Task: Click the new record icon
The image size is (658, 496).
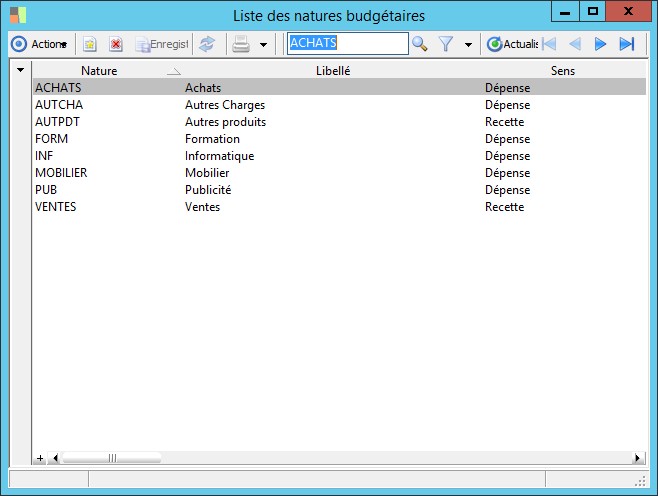Action: click(90, 44)
